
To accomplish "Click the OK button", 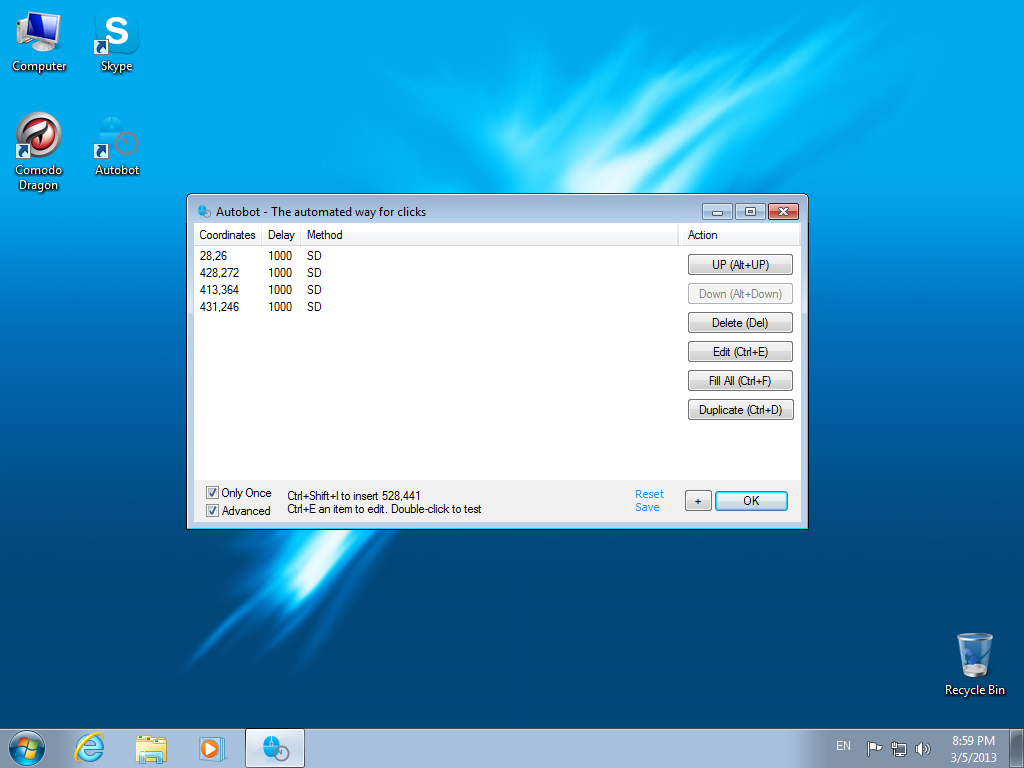I will point(751,501).
